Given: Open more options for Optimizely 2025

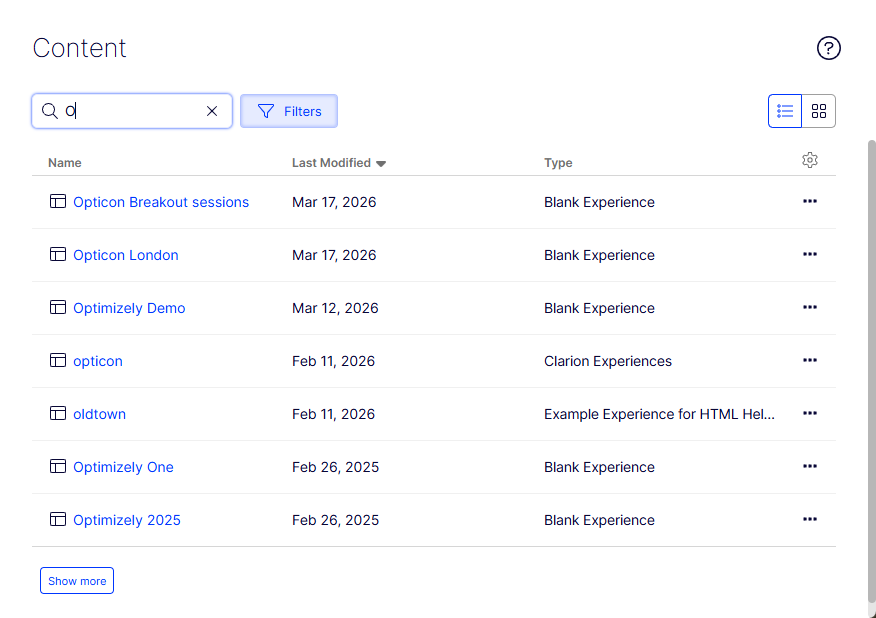Looking at the screenshot, I should point(810,519).
